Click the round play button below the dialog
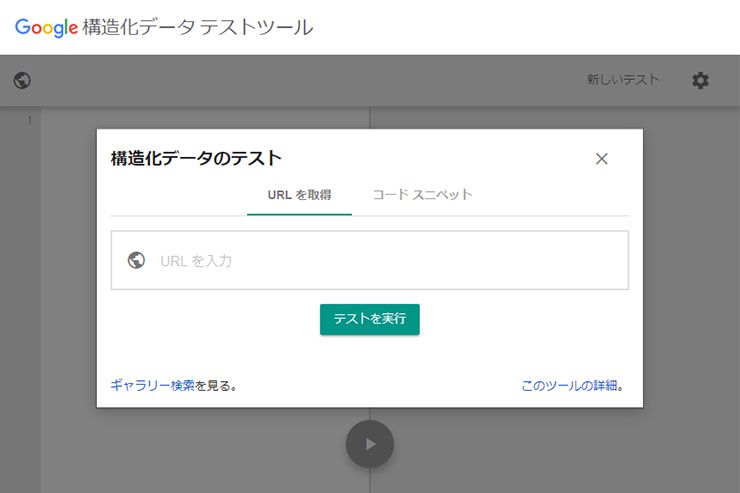The width and height of the screenshot is (740, 493). click(x=370, y=444)
